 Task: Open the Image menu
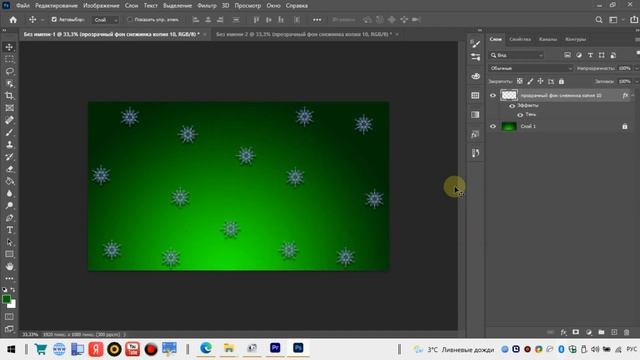click(x=101, y=6)
